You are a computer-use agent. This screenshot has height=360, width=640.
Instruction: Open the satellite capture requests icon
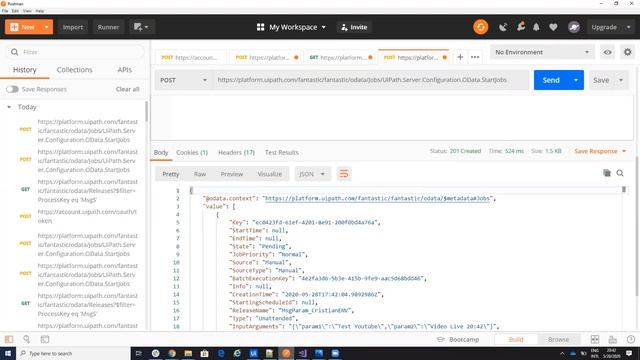pos(503,27)
